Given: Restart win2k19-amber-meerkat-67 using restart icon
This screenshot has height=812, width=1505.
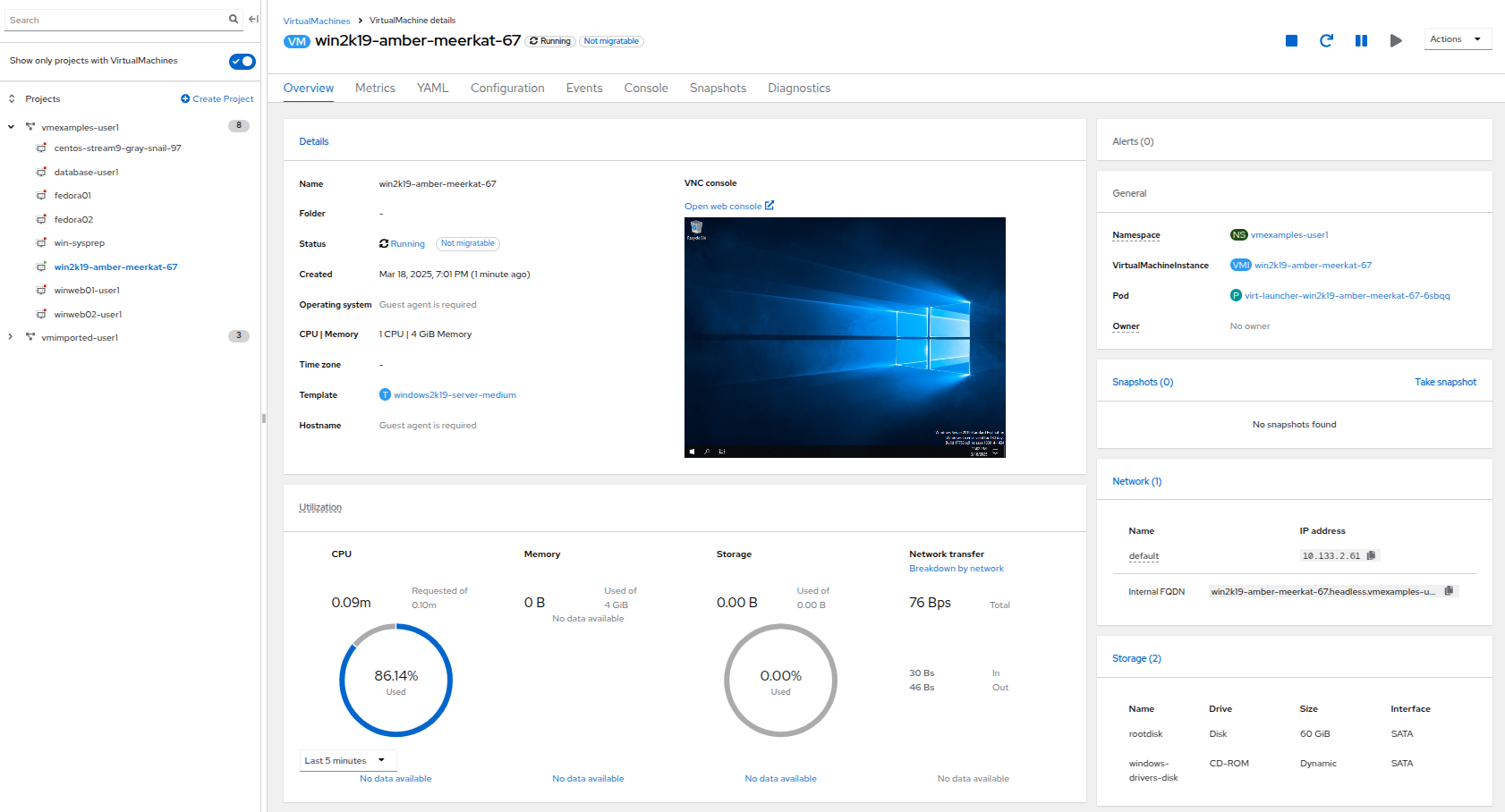Looking at the screenshot, I should [x=1326, y=40].
